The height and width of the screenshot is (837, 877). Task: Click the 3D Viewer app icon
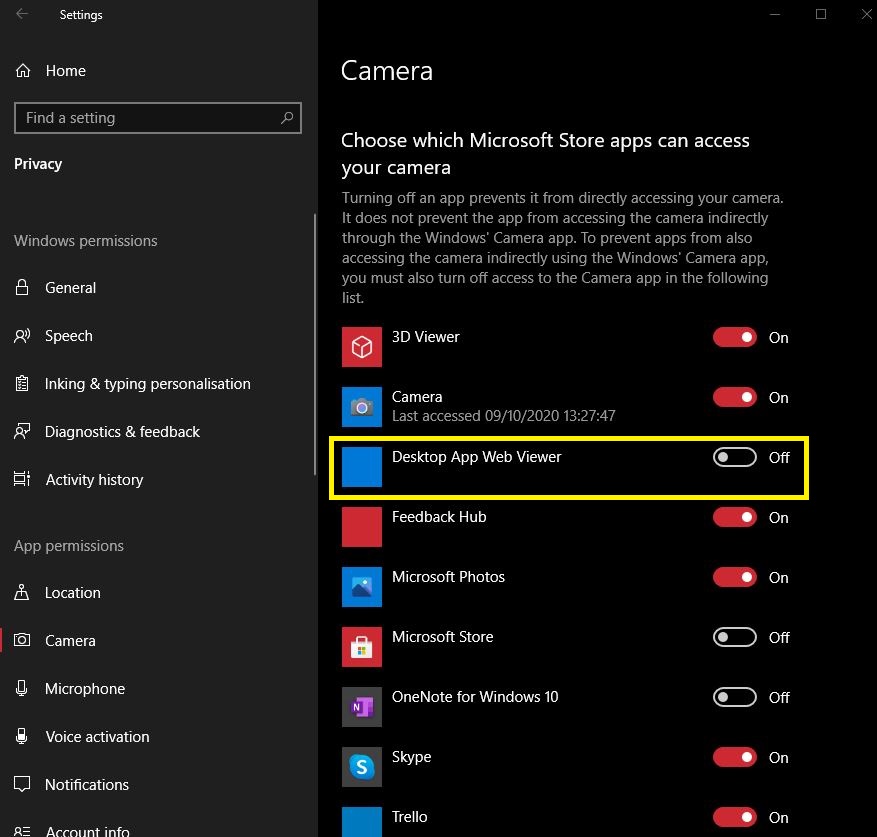click(362, 347)
